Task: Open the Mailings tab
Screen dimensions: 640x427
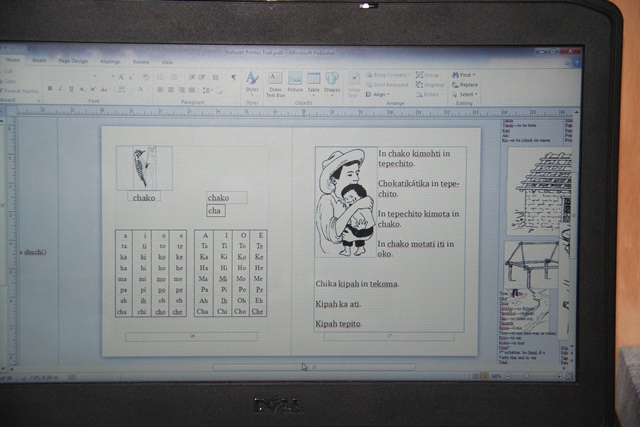Action: point(111,62)
